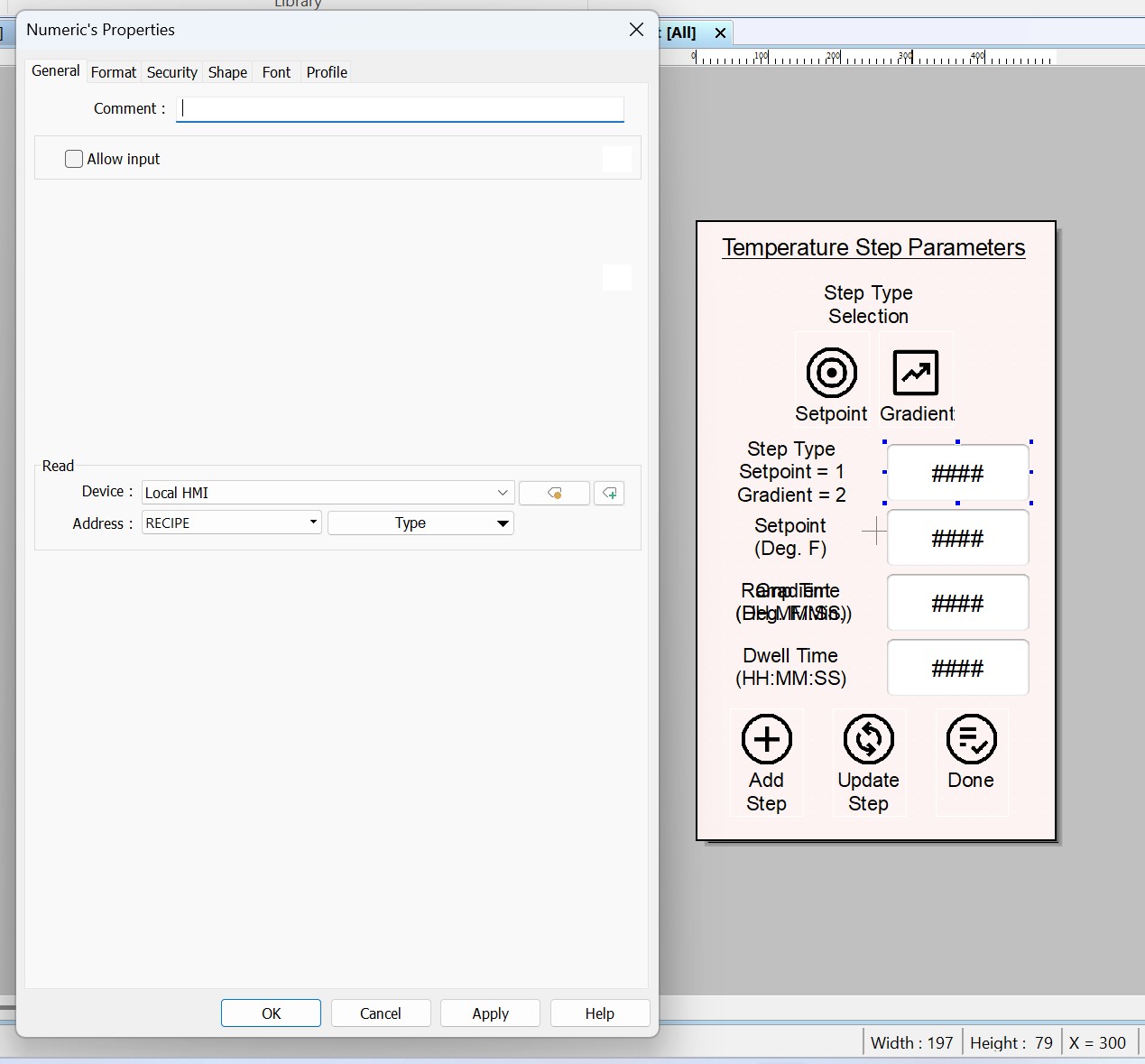Click the Add Step plus icon

766,739
